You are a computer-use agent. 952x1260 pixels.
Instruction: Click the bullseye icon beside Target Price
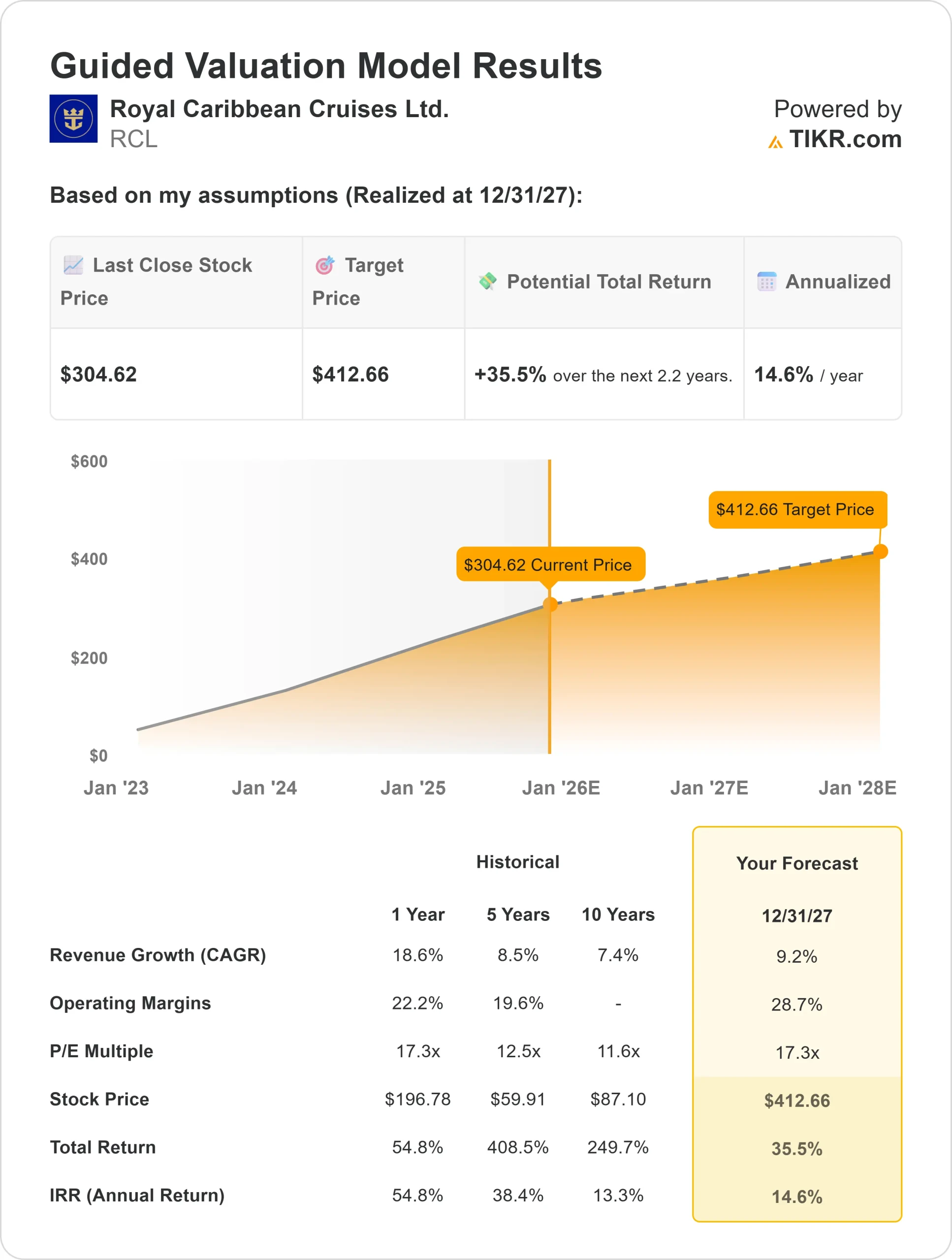tap(325, 265)
